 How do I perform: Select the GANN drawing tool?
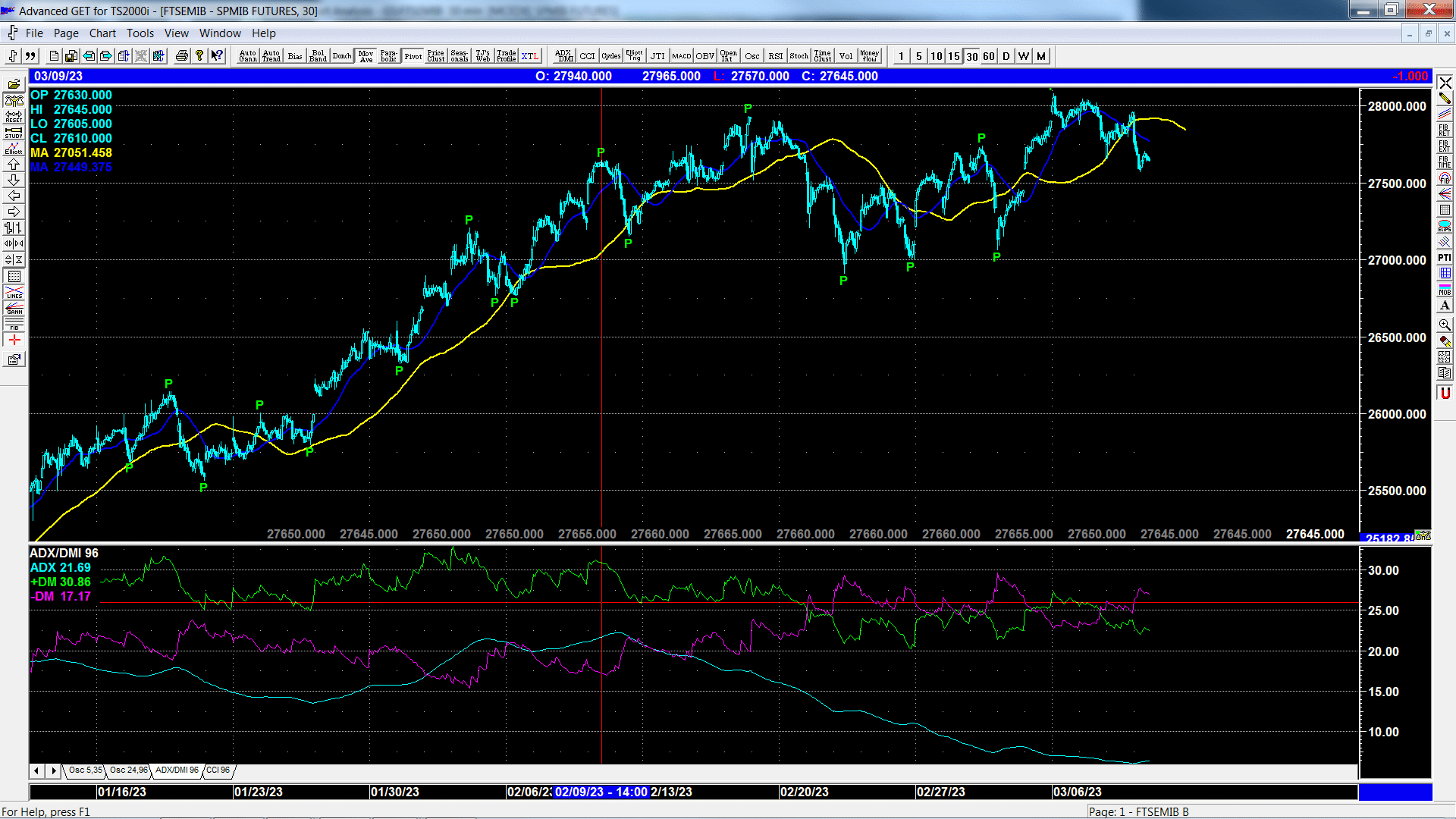(14, 308)
